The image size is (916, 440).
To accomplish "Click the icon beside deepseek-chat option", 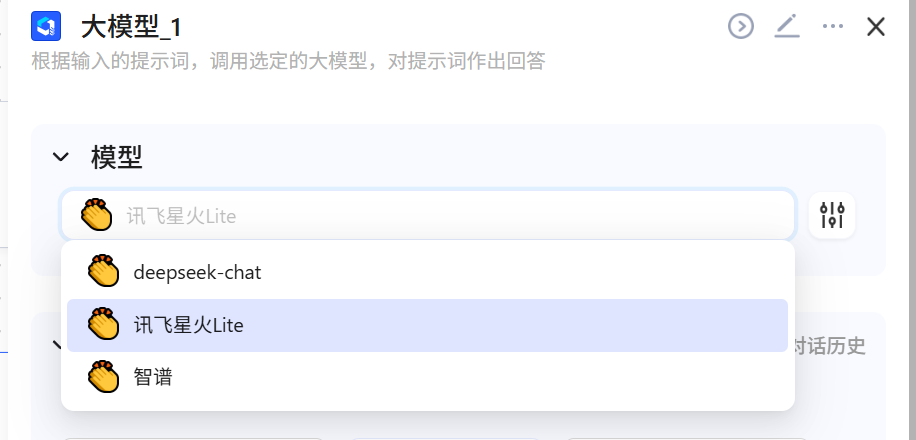I will click(x=104, y=272).
